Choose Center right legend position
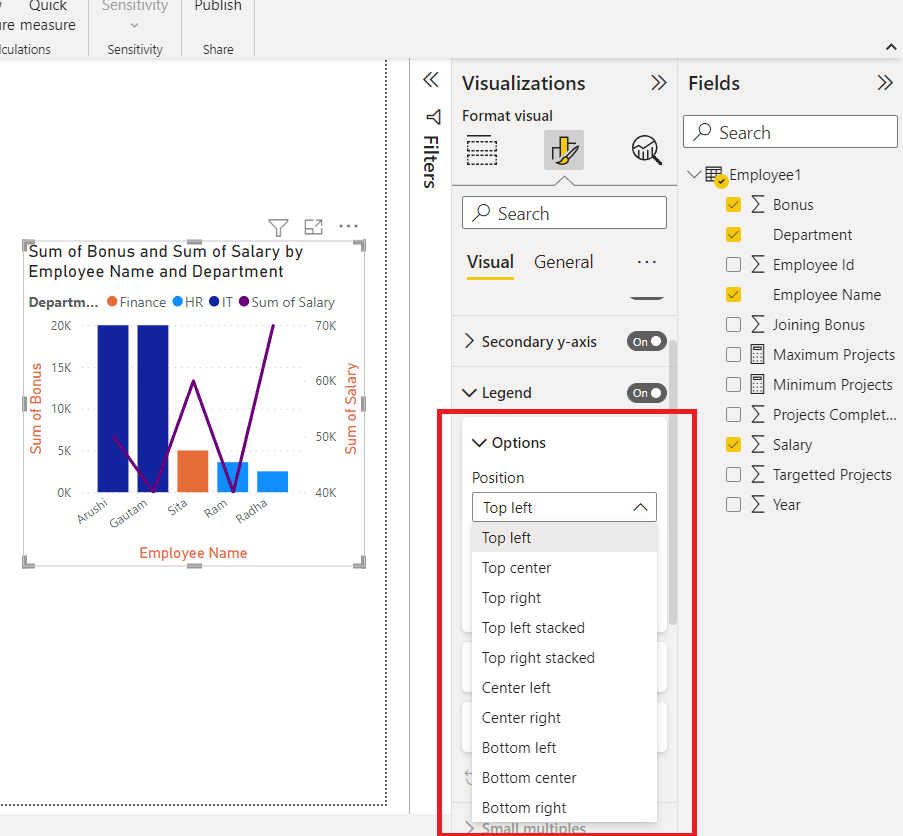Screen dimensions: 903x836 click(x=564, y=717)
